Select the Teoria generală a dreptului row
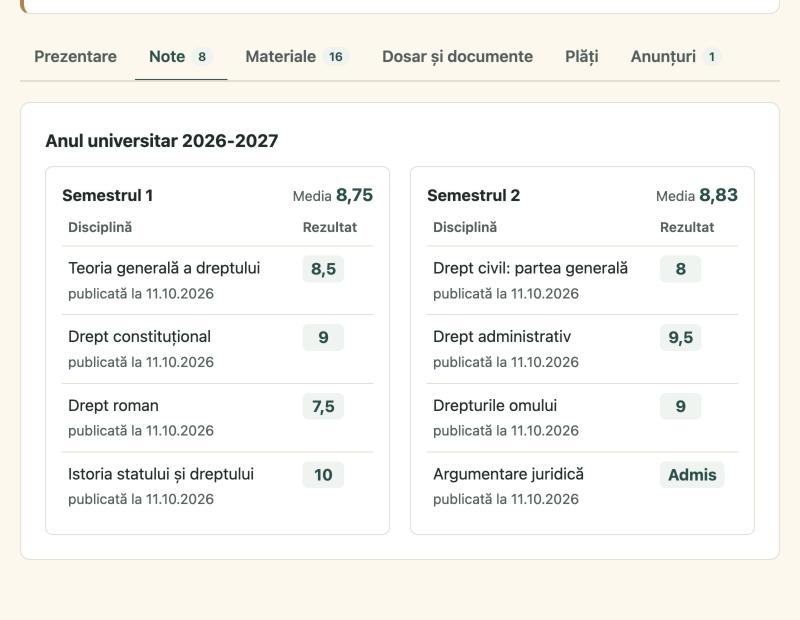The width and height of the screenshot is (800, 620). 217,280
